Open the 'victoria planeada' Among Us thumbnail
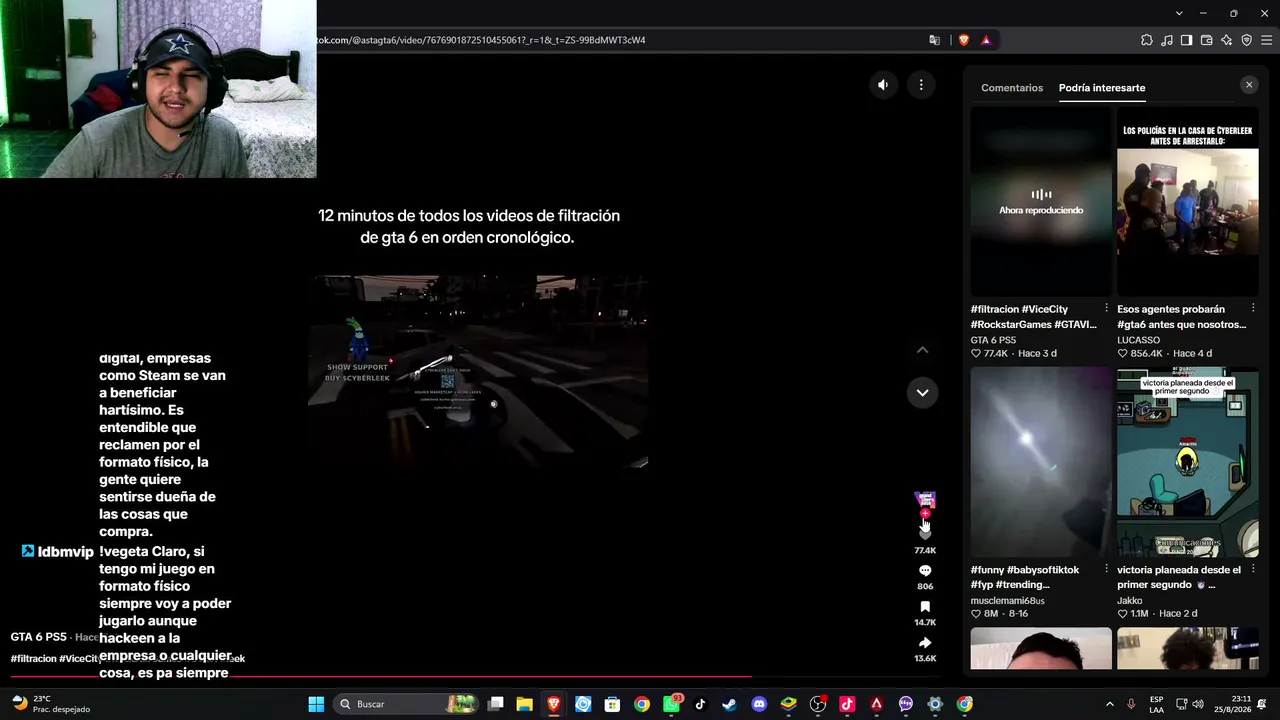Viewport: 1280px width, 720px height. tap(1188, 462)
